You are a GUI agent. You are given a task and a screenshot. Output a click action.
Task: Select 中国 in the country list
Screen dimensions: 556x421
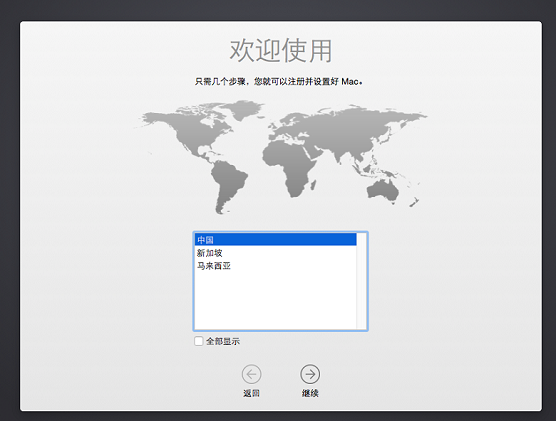click(x=276, y=240)
